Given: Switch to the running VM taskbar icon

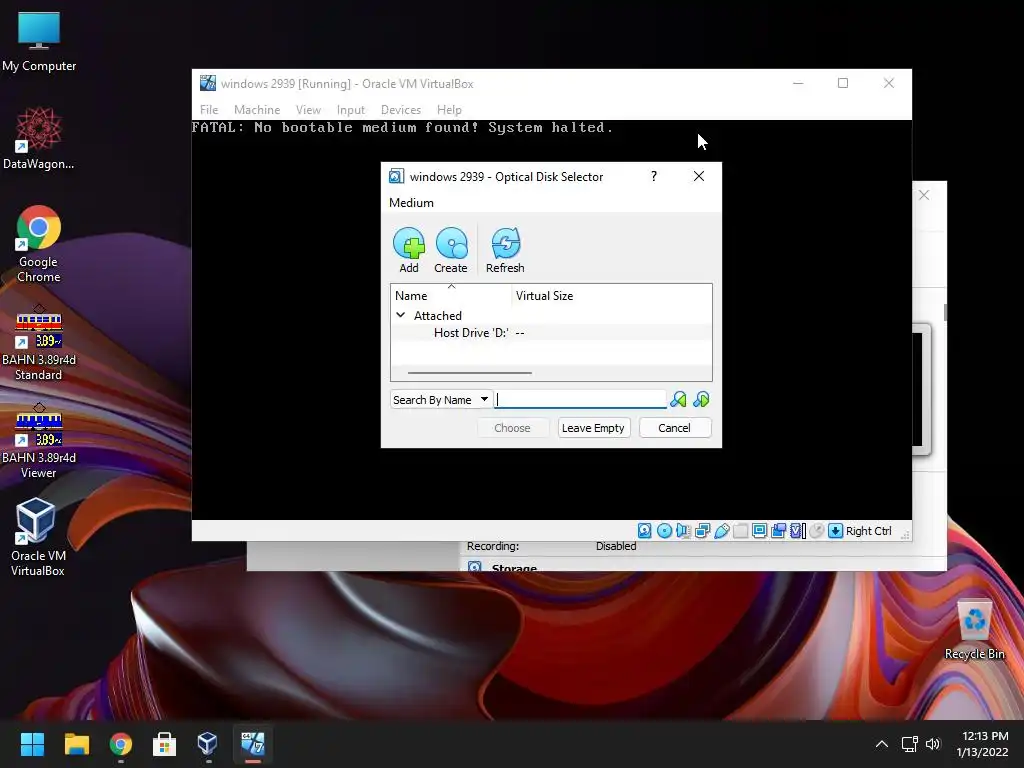Looking at the screenshot, I should point(253,744).
